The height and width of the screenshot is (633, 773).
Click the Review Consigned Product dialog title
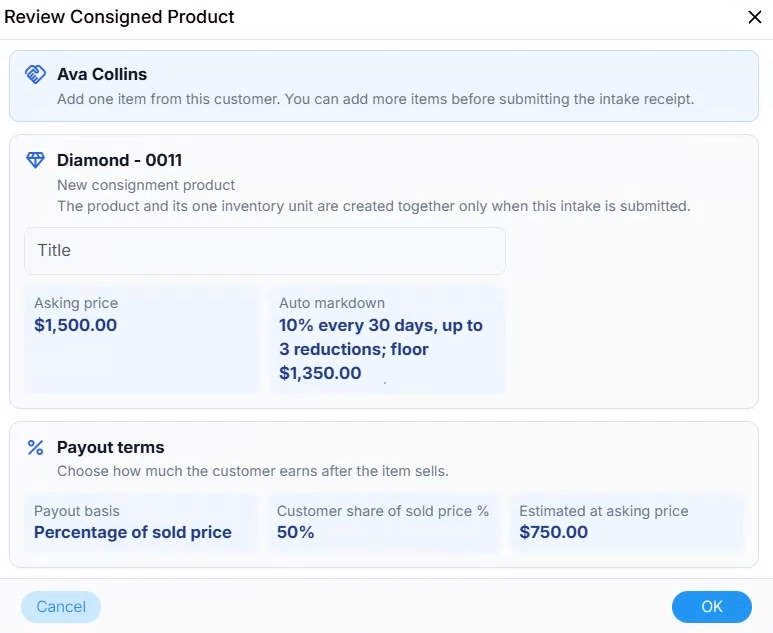[119, 17]
